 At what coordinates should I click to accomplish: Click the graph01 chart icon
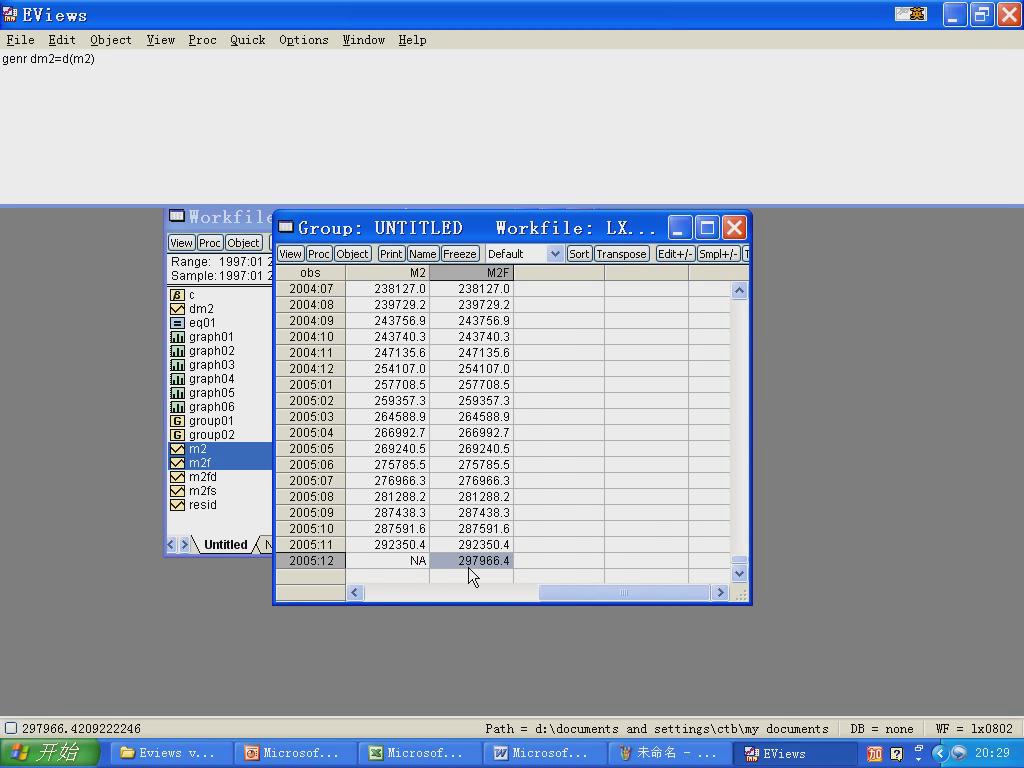177,337
